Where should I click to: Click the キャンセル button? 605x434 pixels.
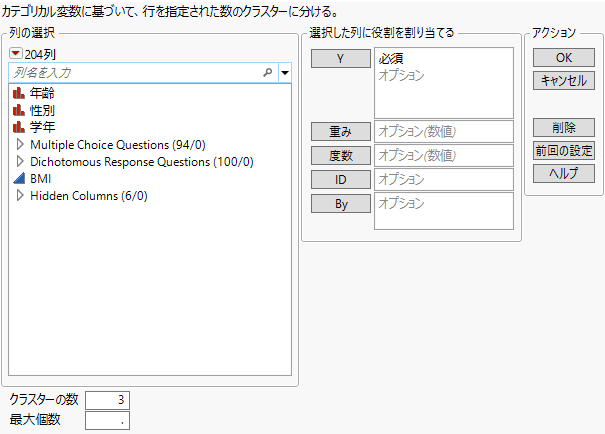[564, 81]
